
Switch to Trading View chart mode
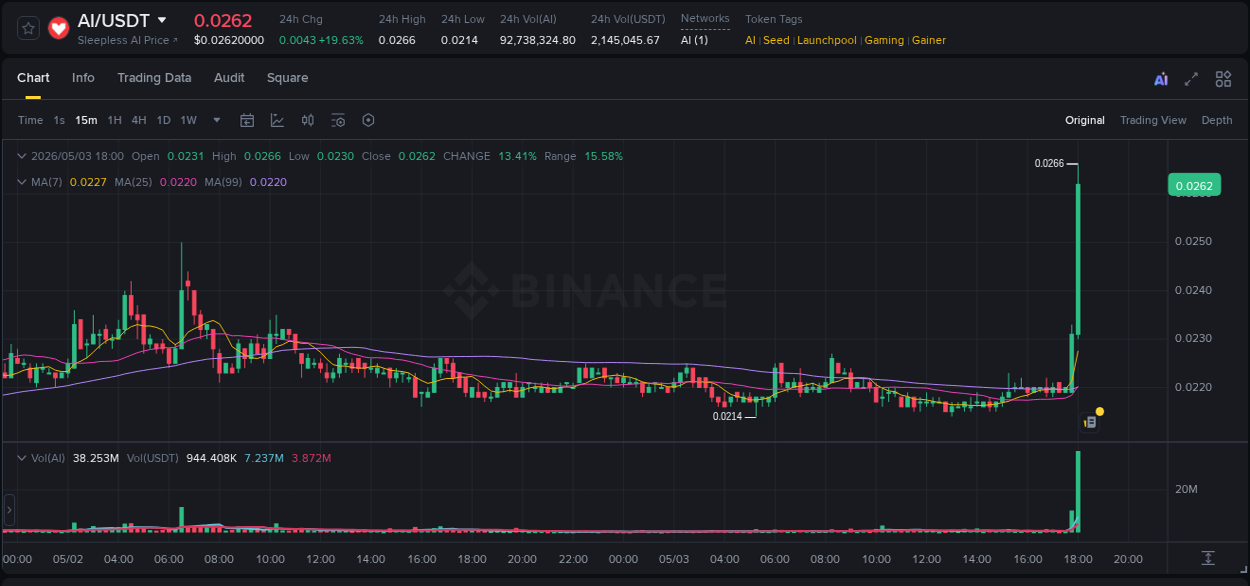pyautogui.click(x=1153, y=120)
